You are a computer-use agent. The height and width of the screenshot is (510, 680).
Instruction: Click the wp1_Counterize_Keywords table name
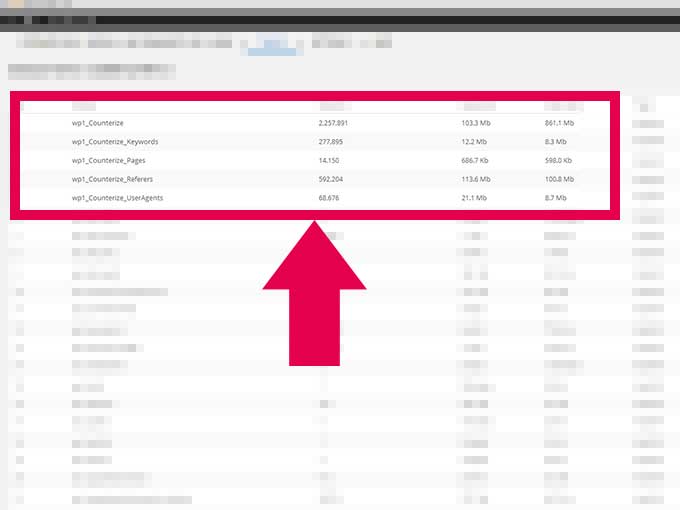click(114, 142)
